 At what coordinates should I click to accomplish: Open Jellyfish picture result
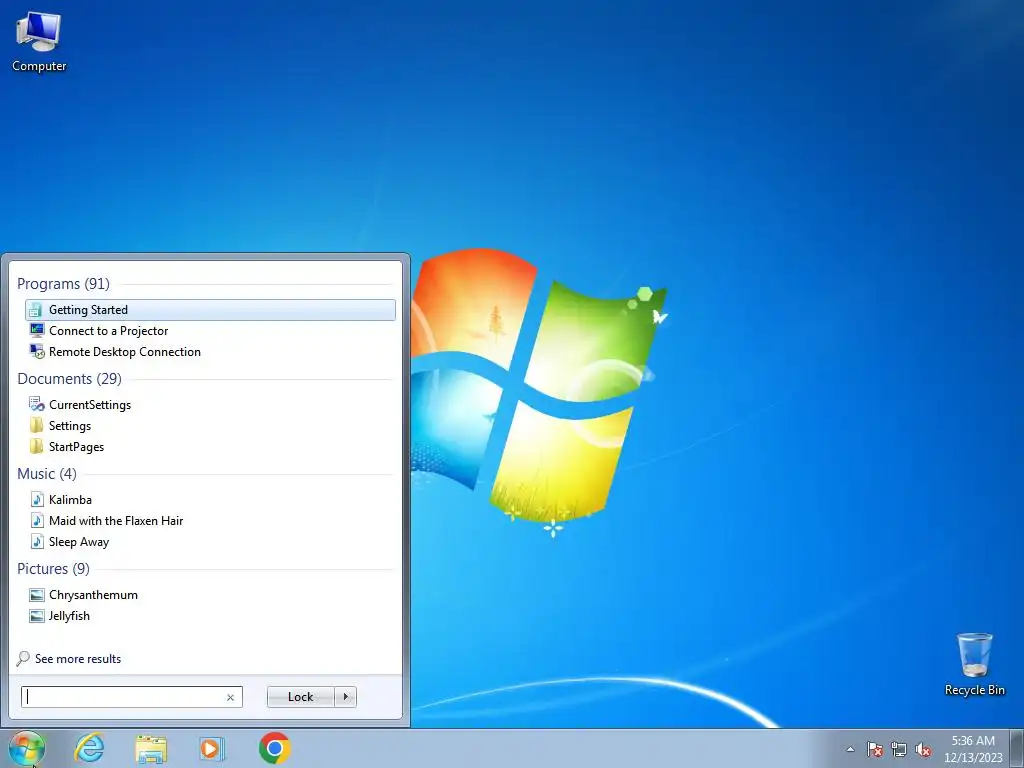point(210,616)
